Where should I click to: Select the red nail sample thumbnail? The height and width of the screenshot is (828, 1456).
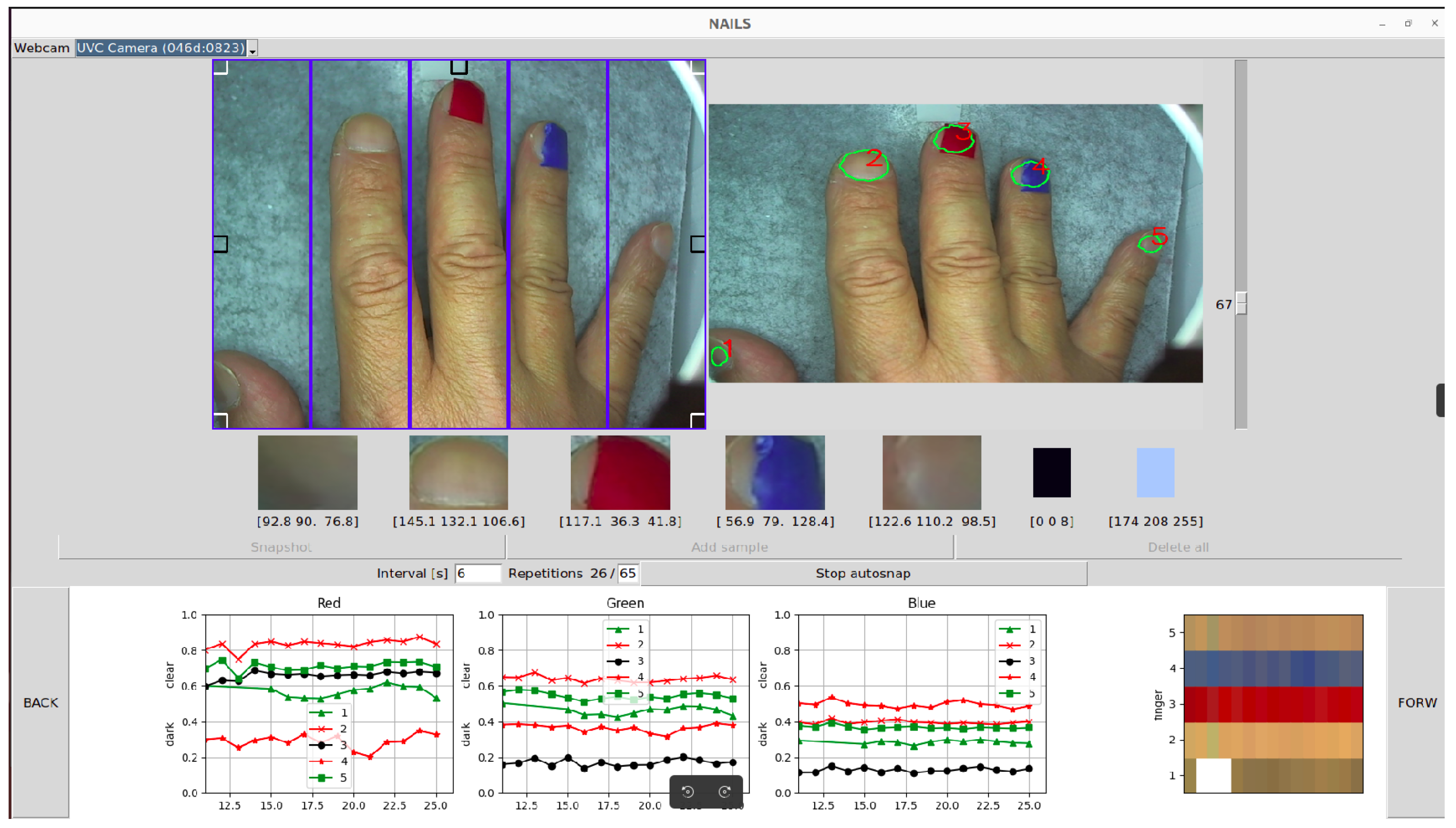(620, 473)
